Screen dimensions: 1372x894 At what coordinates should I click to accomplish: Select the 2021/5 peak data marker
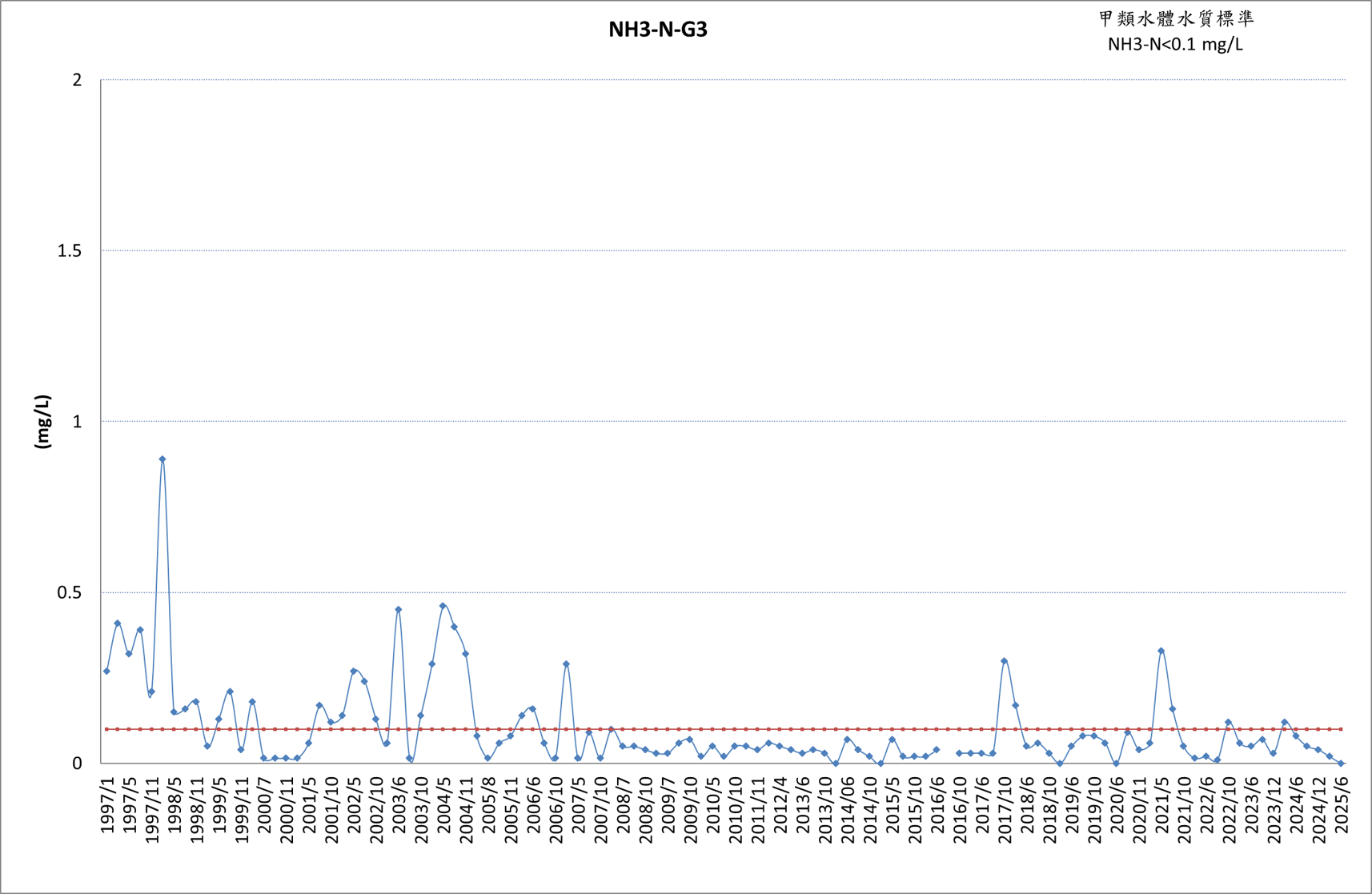pos(1161,651)
